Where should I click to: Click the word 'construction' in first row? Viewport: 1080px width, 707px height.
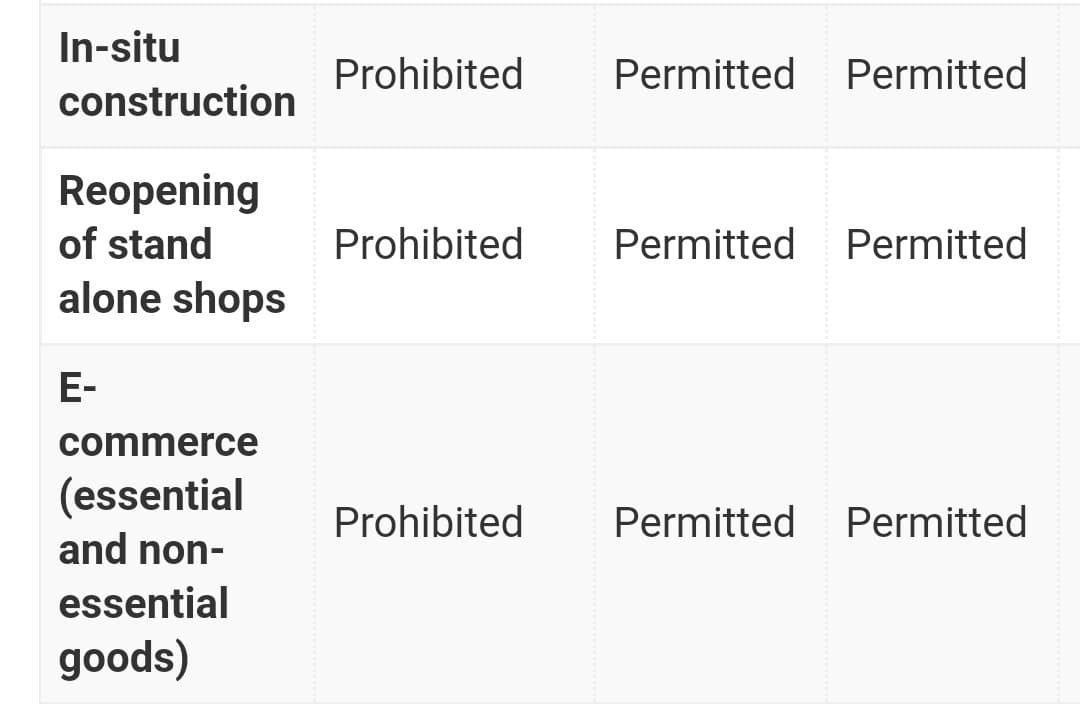pos(177,102)
